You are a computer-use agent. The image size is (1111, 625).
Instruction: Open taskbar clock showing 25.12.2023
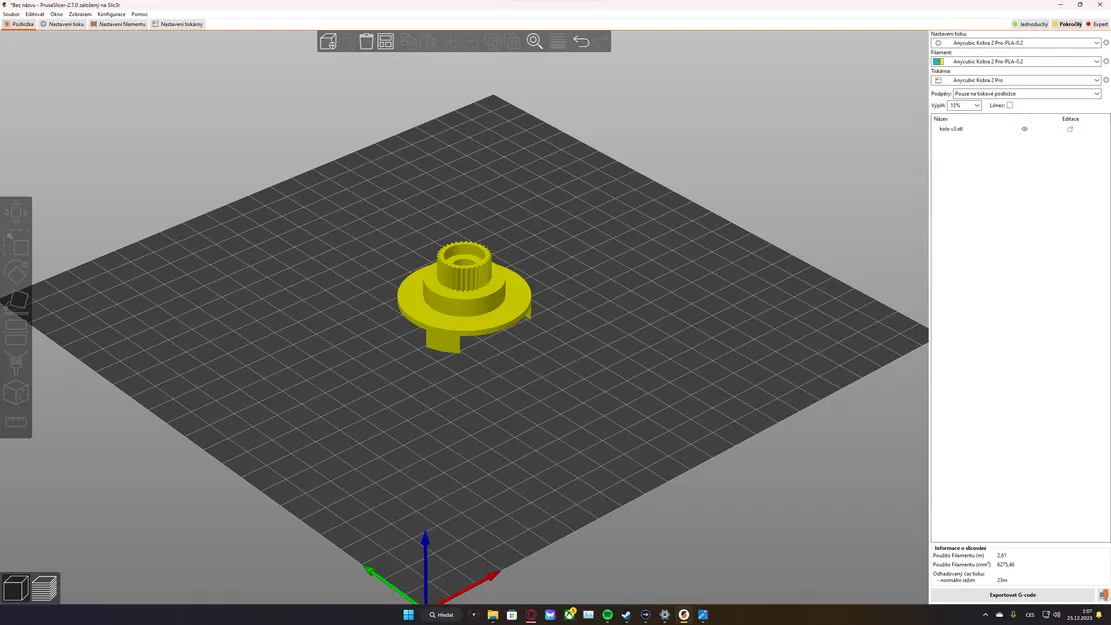coord(1082,615)
